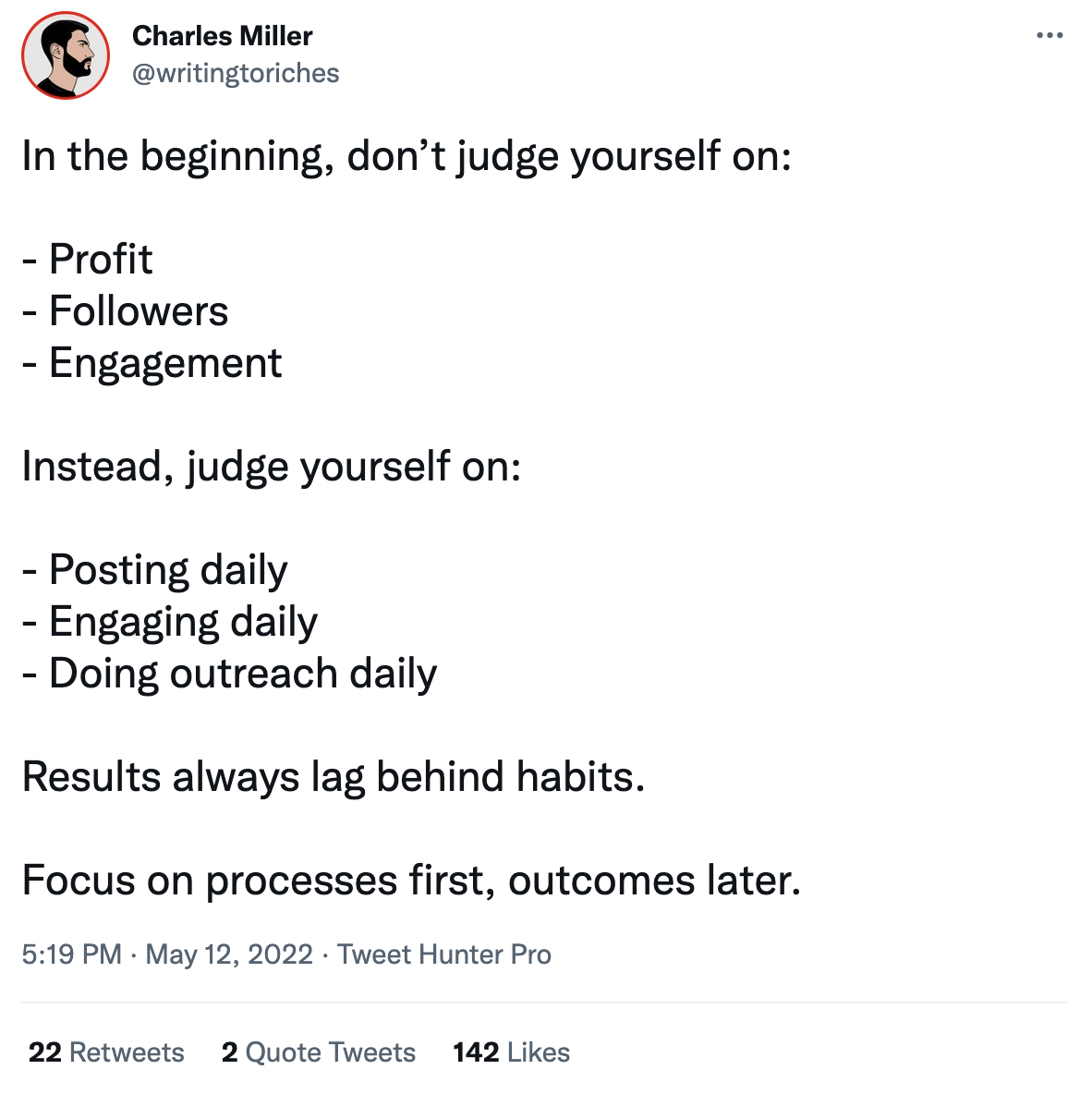View the 22 Retweets list
1092x1094 pixels.
coord(106,1052)
